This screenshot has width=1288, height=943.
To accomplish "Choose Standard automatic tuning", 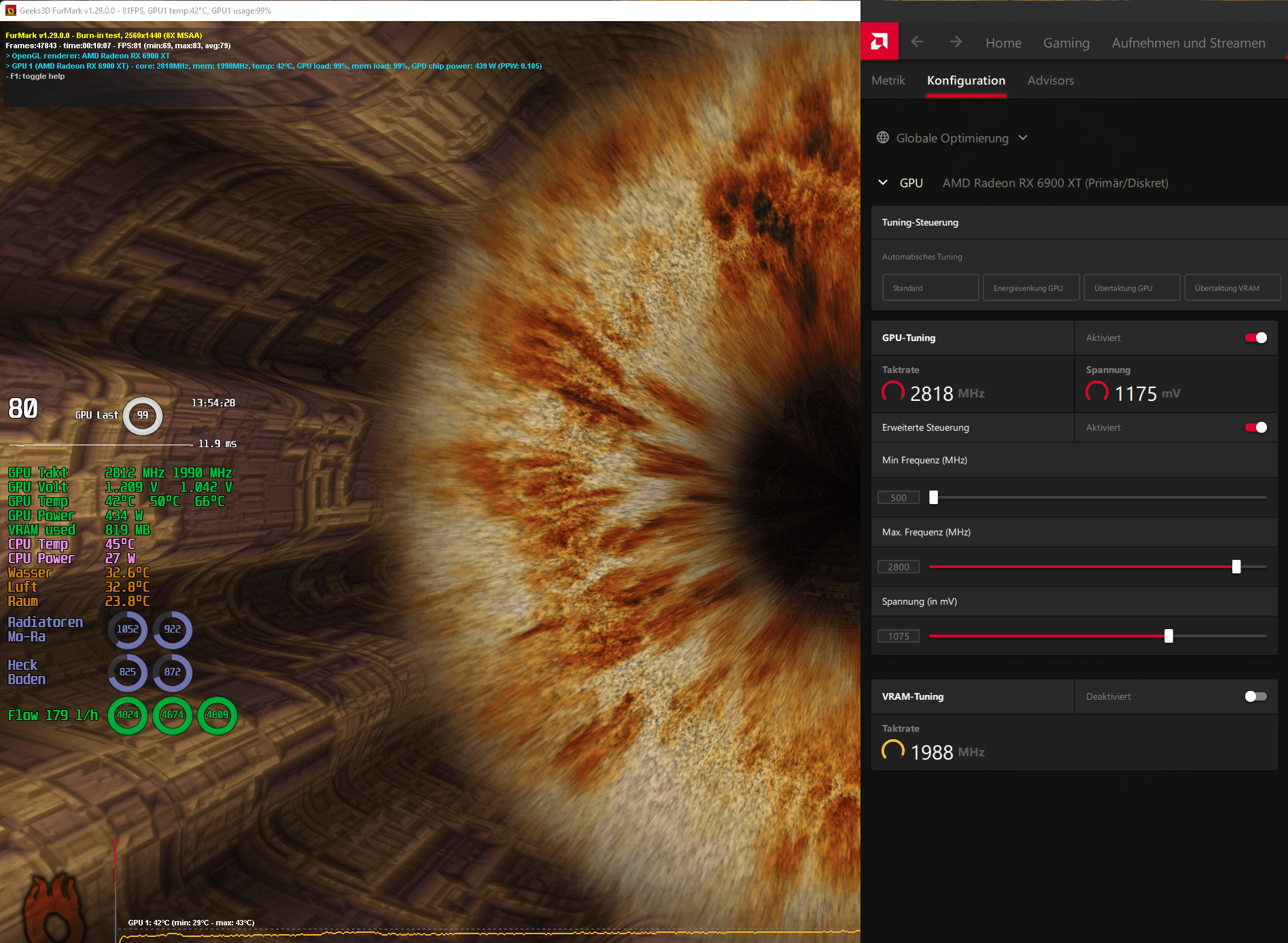I will coord(930,287).
